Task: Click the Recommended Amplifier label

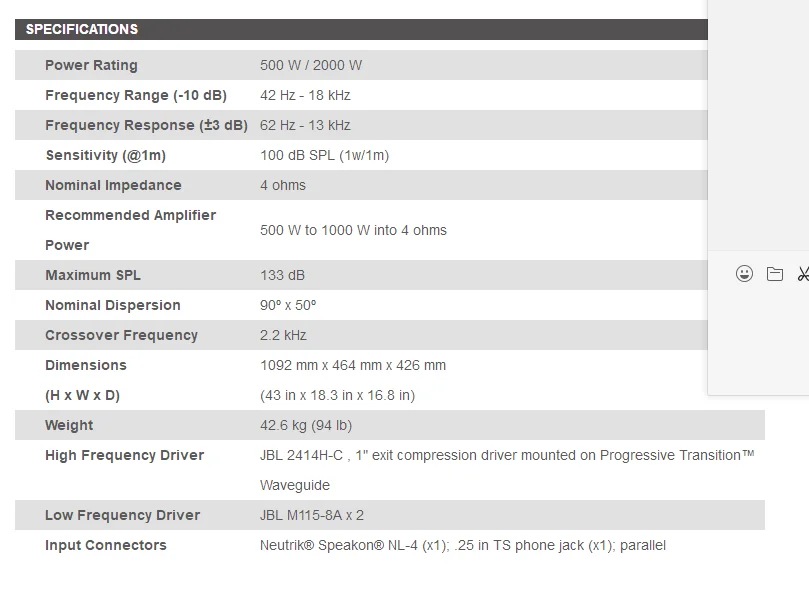Action: pos(130,215)
